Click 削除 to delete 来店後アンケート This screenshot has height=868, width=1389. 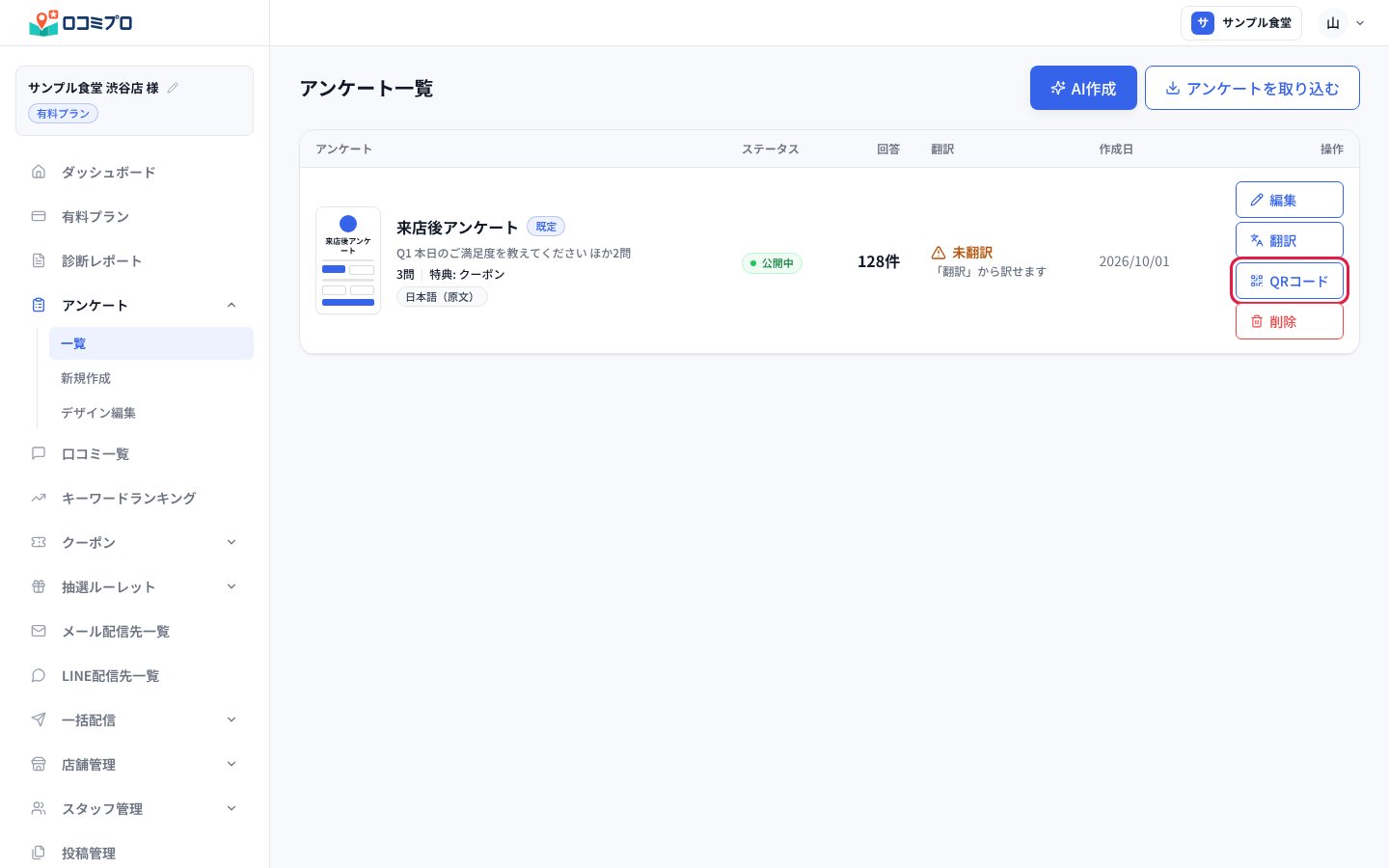(x=1290, y=321)
